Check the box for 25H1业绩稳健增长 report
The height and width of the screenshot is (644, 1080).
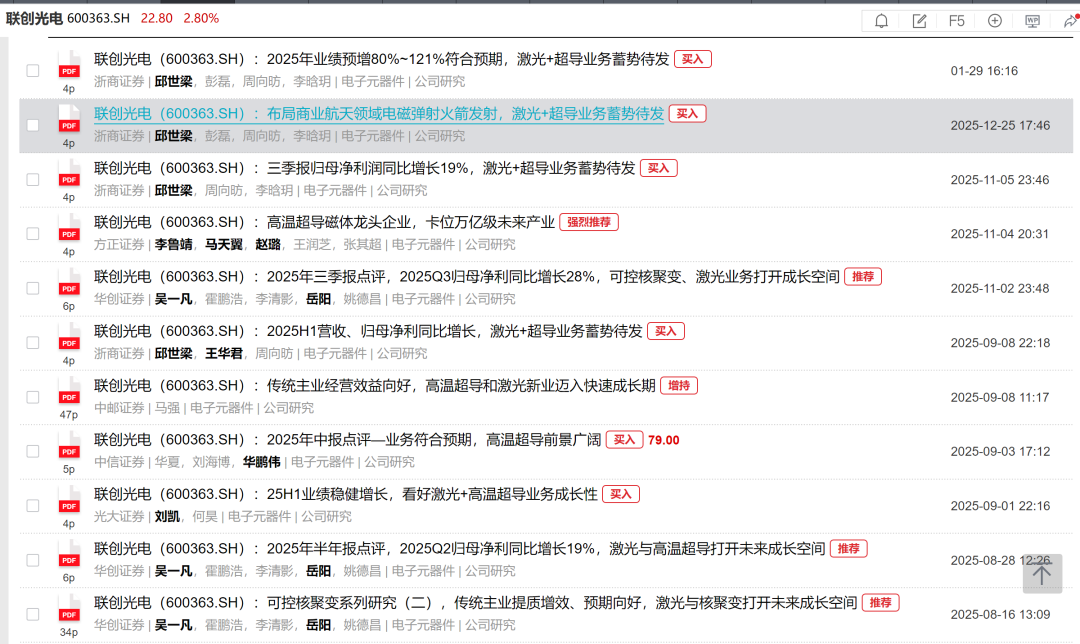click(32, 506)
